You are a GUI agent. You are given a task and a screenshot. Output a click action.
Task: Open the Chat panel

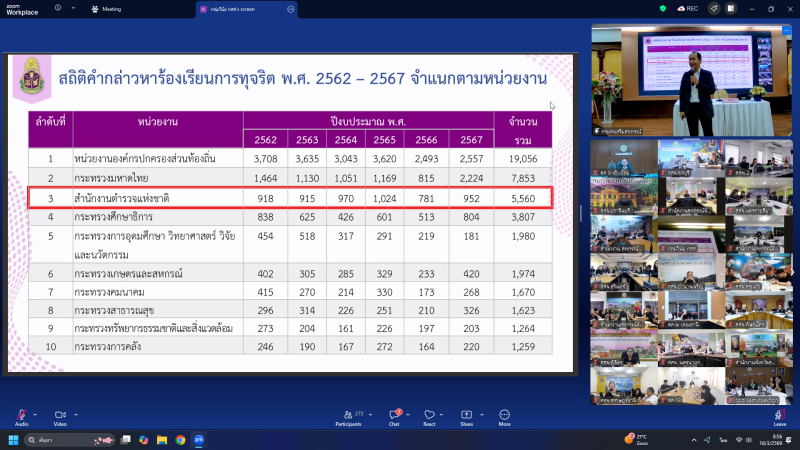[394, 415]
